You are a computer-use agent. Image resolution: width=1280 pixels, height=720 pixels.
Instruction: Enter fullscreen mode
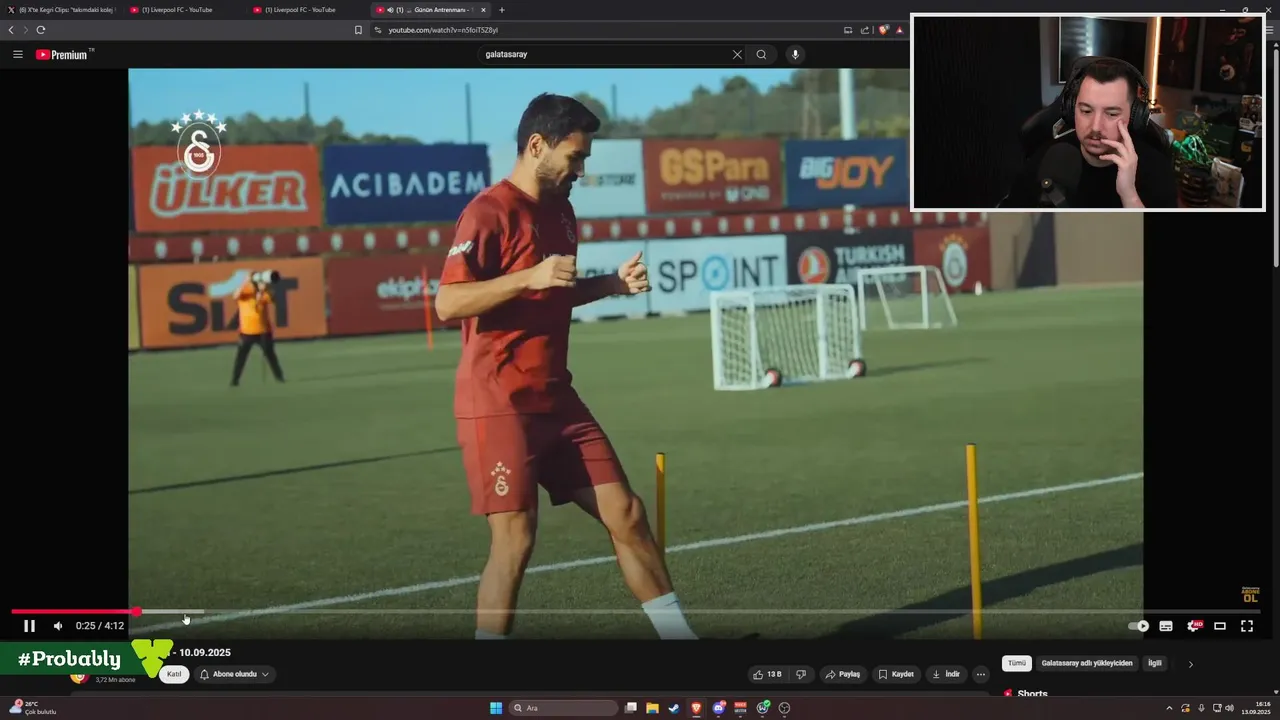click(x=1247, y=626)
